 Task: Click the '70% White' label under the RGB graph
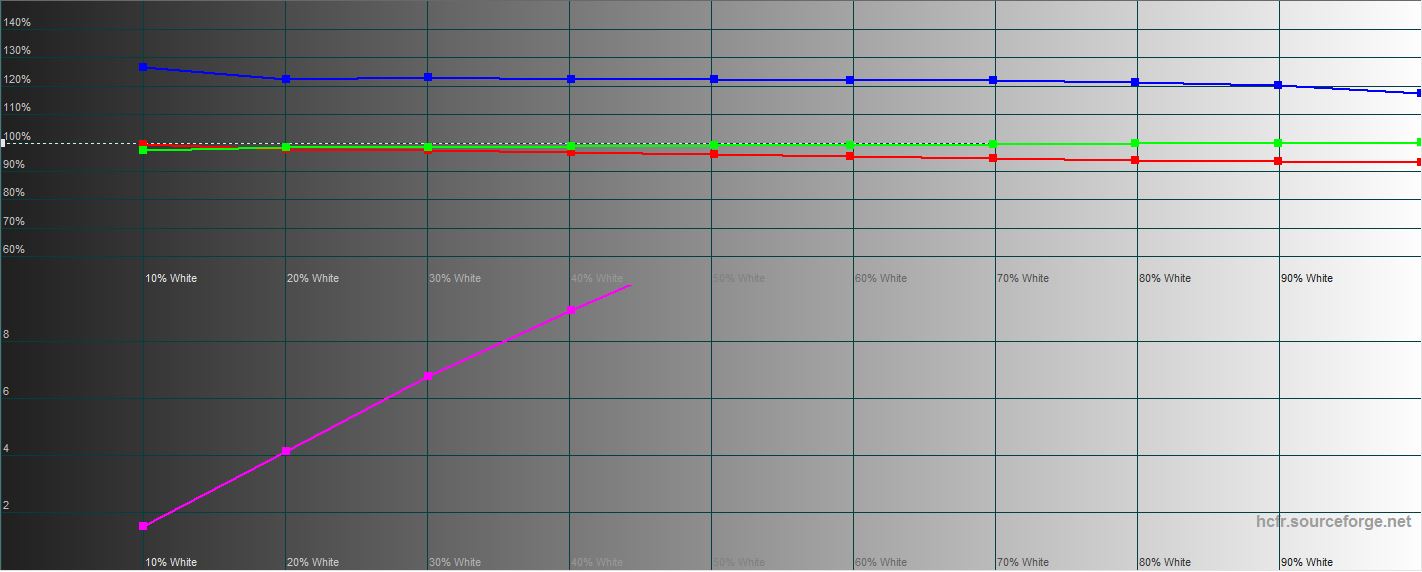pos(1023,278)
